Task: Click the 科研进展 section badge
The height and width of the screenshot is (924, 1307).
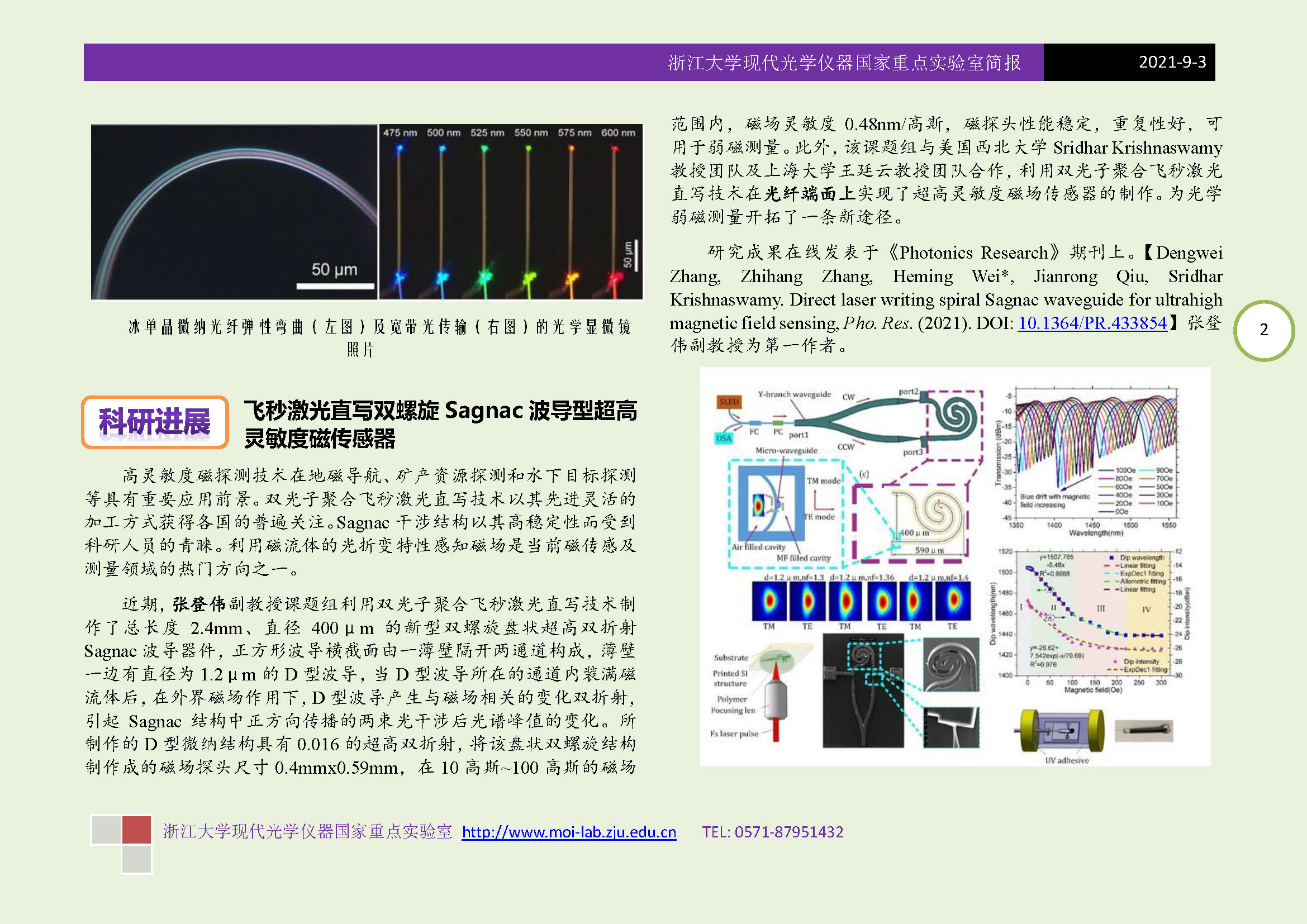Action: [155, 422]
